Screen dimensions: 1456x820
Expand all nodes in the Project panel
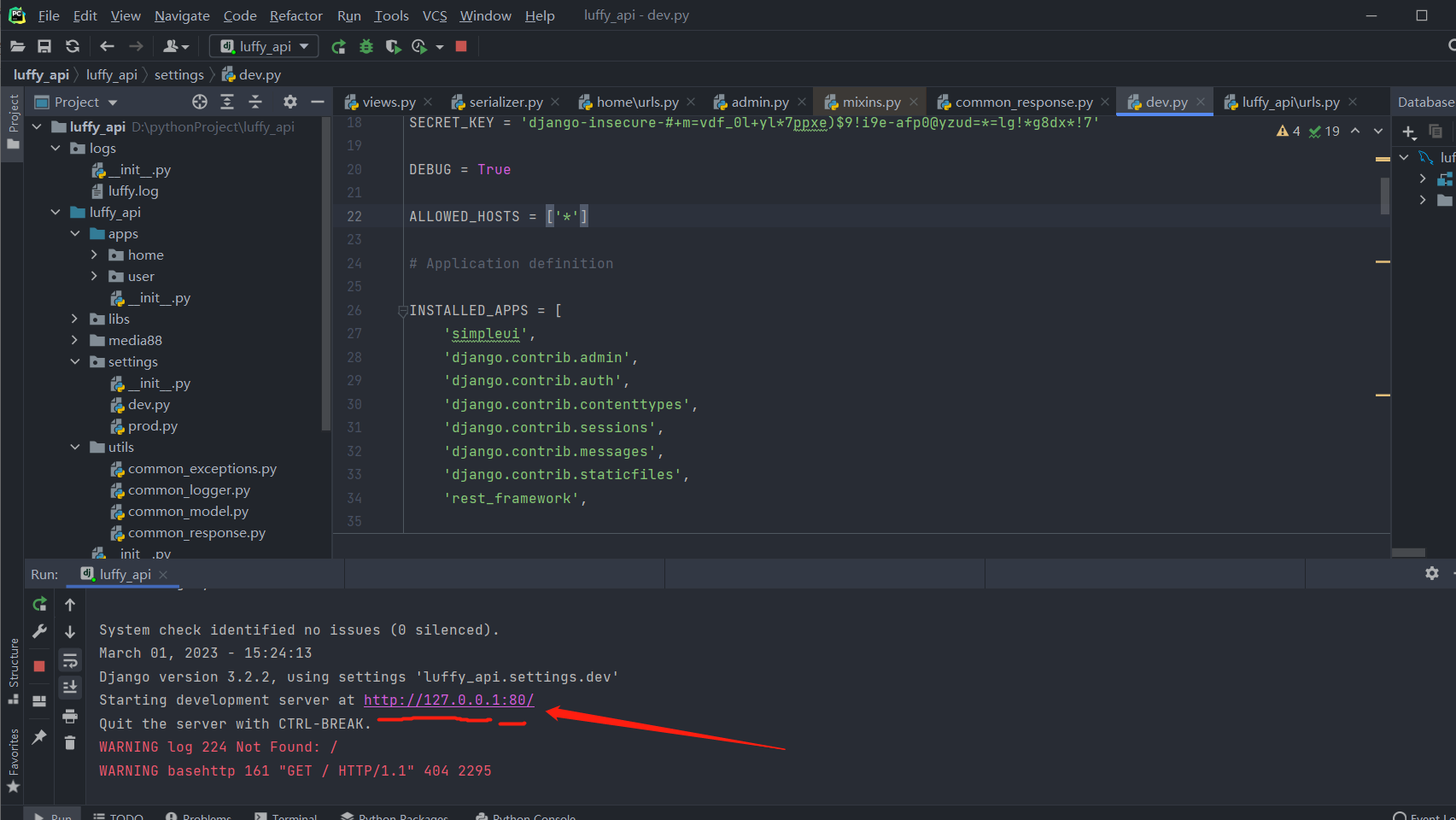[x=227, y=102]
